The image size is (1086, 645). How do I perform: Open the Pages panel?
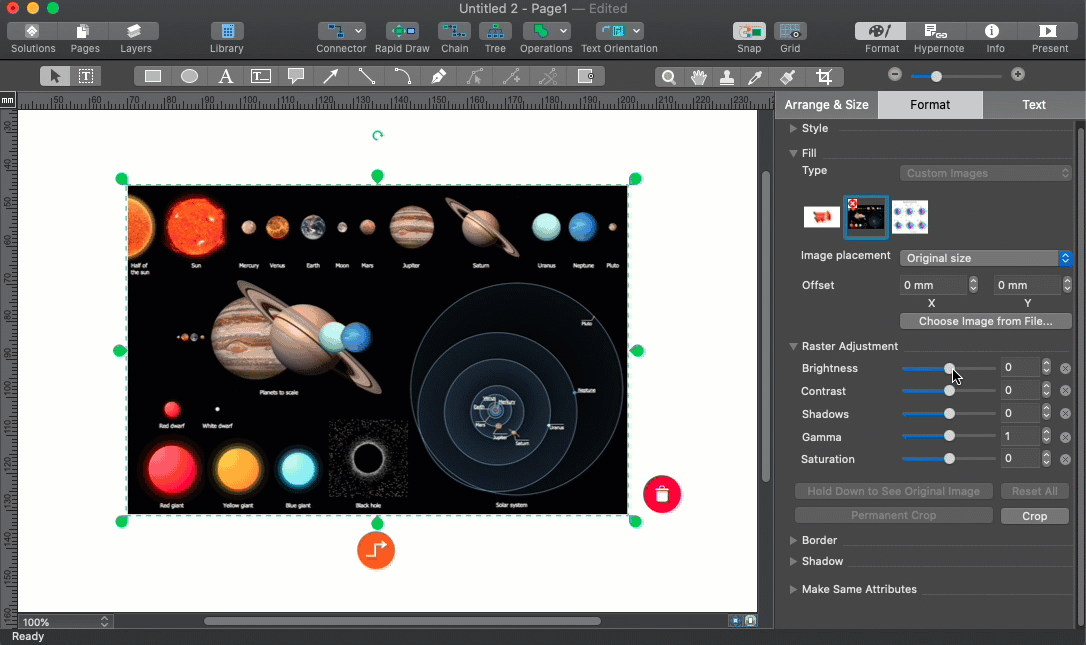click(84, 32)
